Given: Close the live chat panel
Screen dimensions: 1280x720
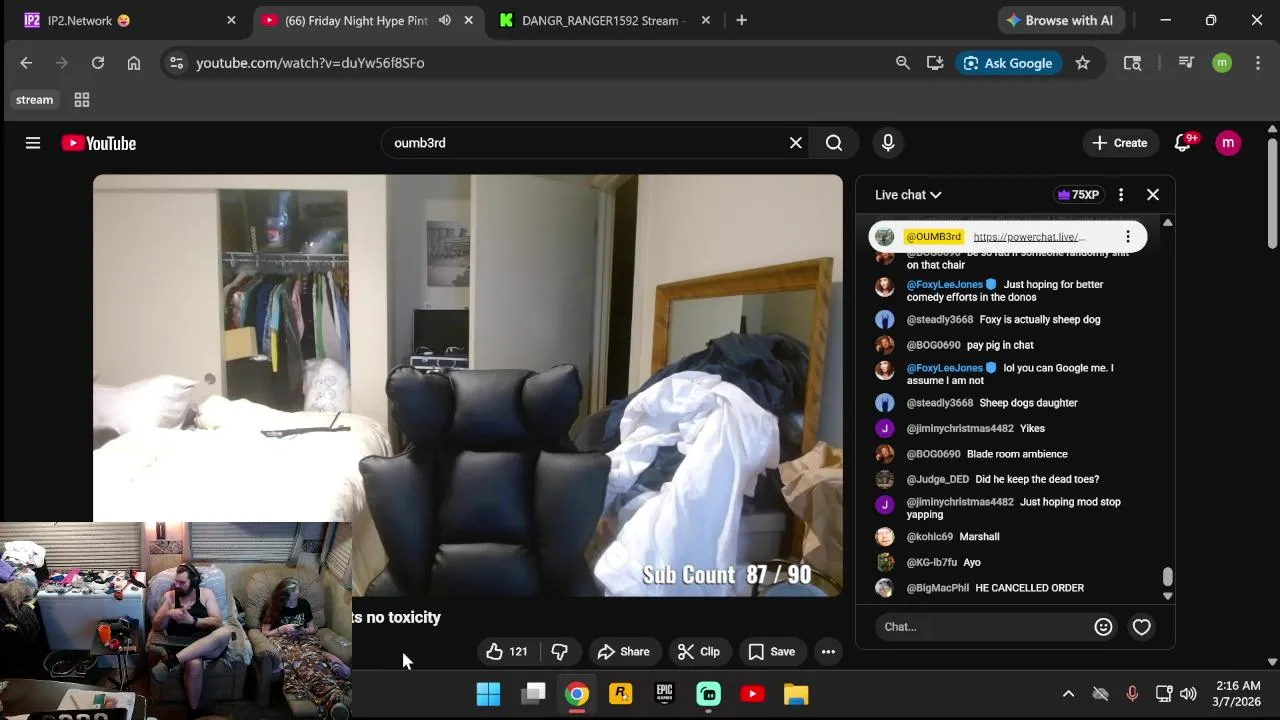Looking at the screenshot, I should click(1153, 195).
